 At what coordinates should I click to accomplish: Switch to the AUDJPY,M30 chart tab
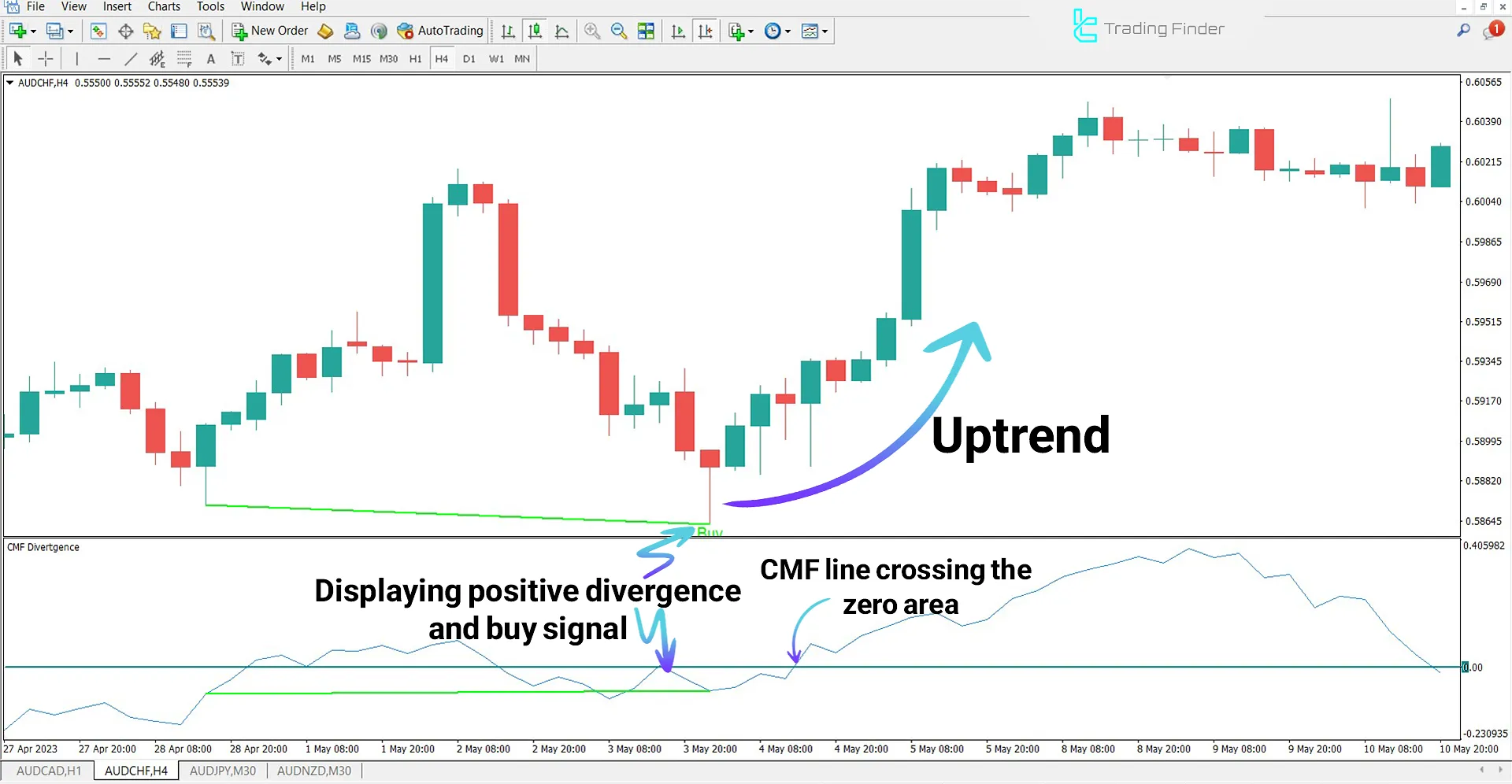point(223,771)
